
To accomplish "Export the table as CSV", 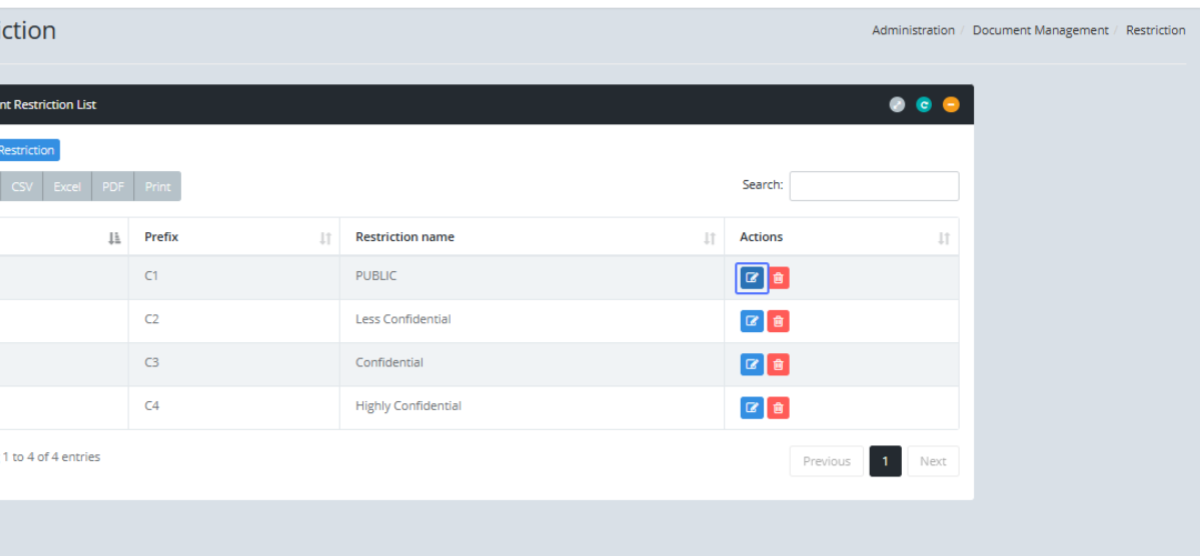I will [x=22, y=187].
